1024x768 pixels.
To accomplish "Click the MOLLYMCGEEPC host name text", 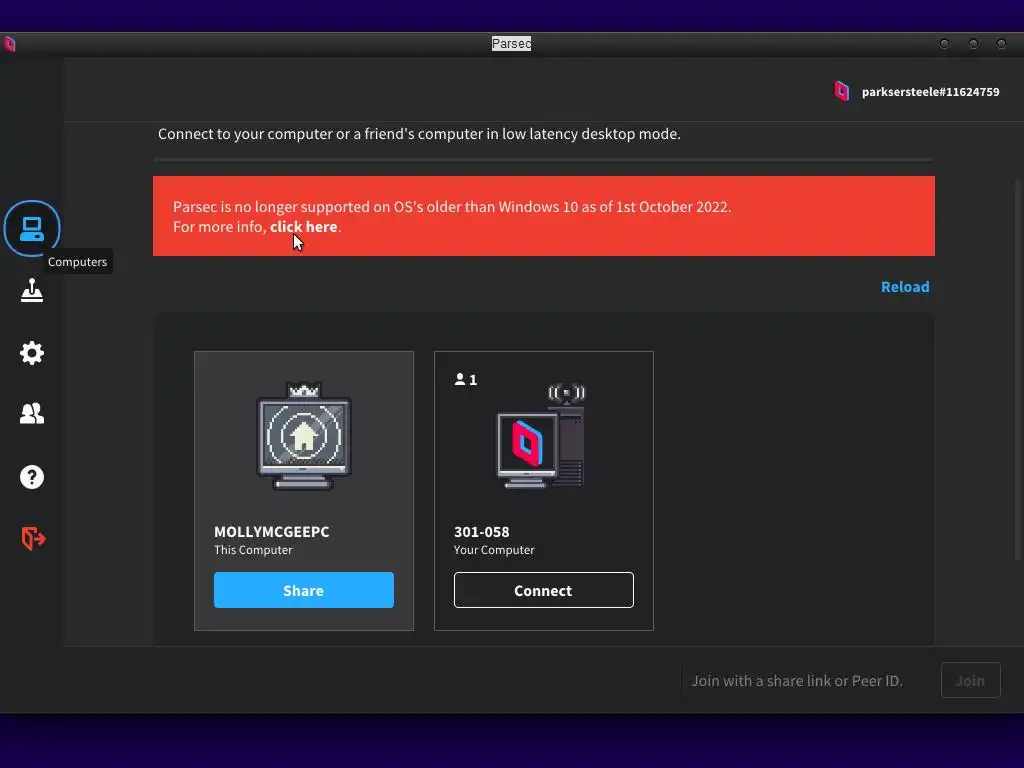I will pyautogui.click(x=272, y=532).
